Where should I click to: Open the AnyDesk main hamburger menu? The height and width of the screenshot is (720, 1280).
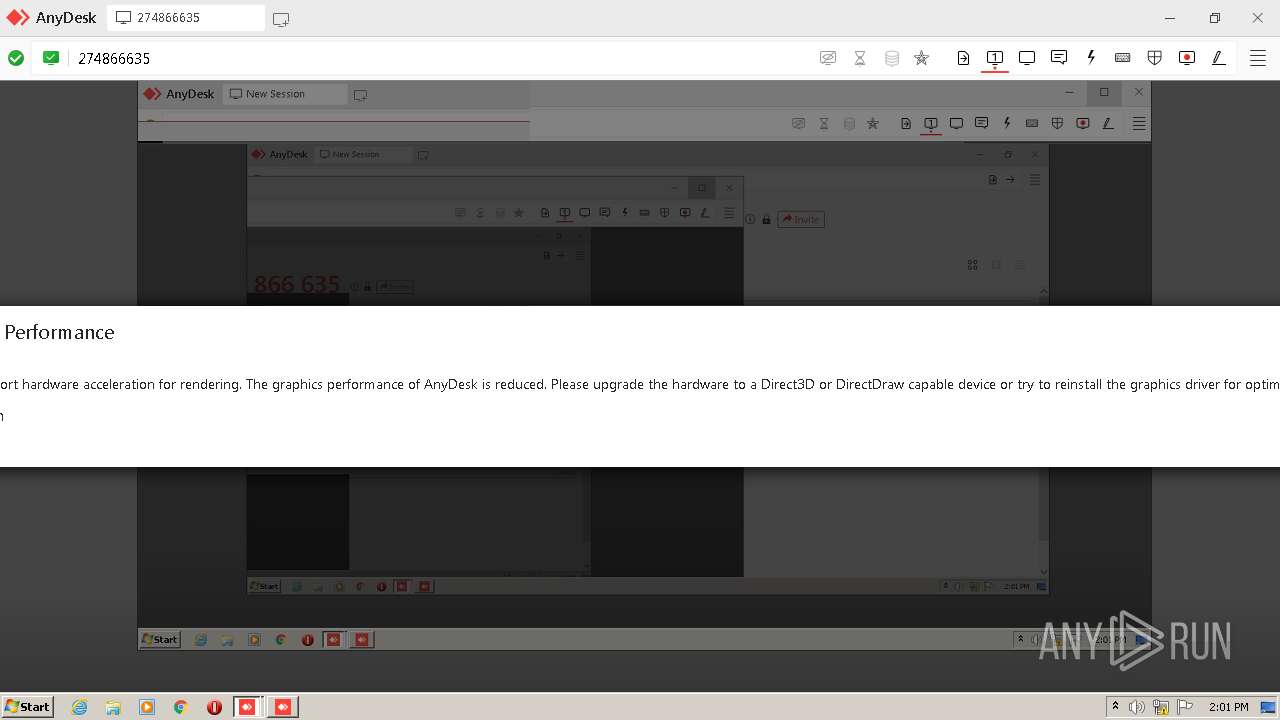pyautogui.click(x=1258, y=58)
